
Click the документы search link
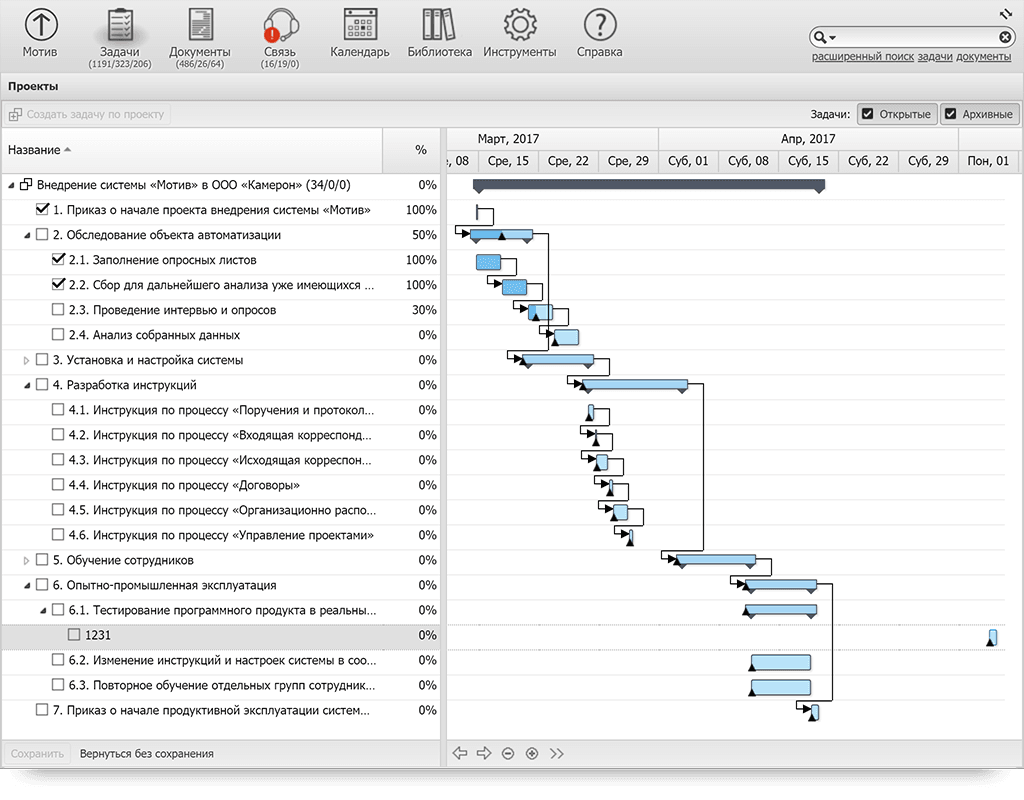pyautogui.click(x=984, y=57)
